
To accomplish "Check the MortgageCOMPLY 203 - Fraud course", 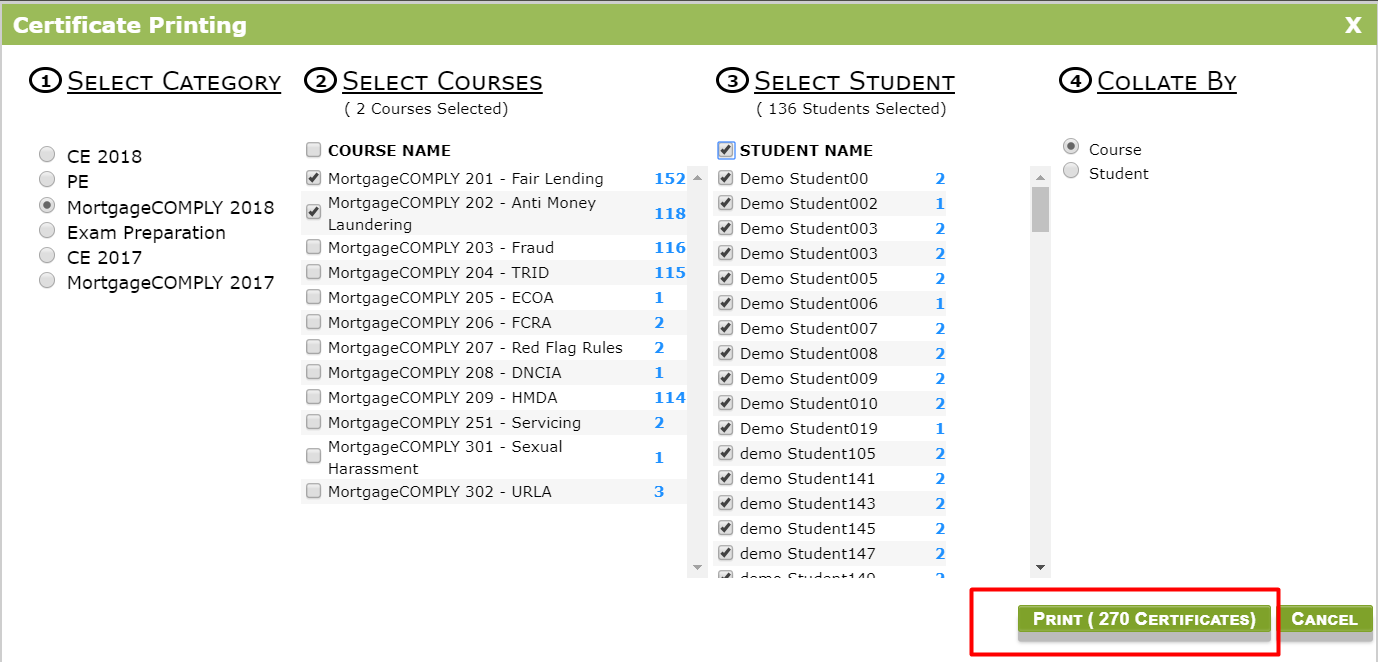I will tap(314, 247).
